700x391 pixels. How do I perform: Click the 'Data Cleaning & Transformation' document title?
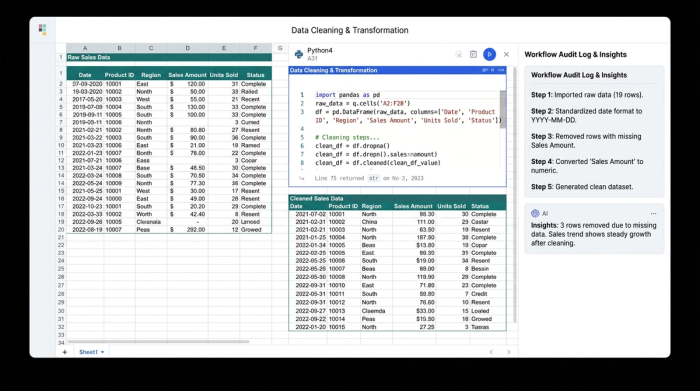(350, 30)
